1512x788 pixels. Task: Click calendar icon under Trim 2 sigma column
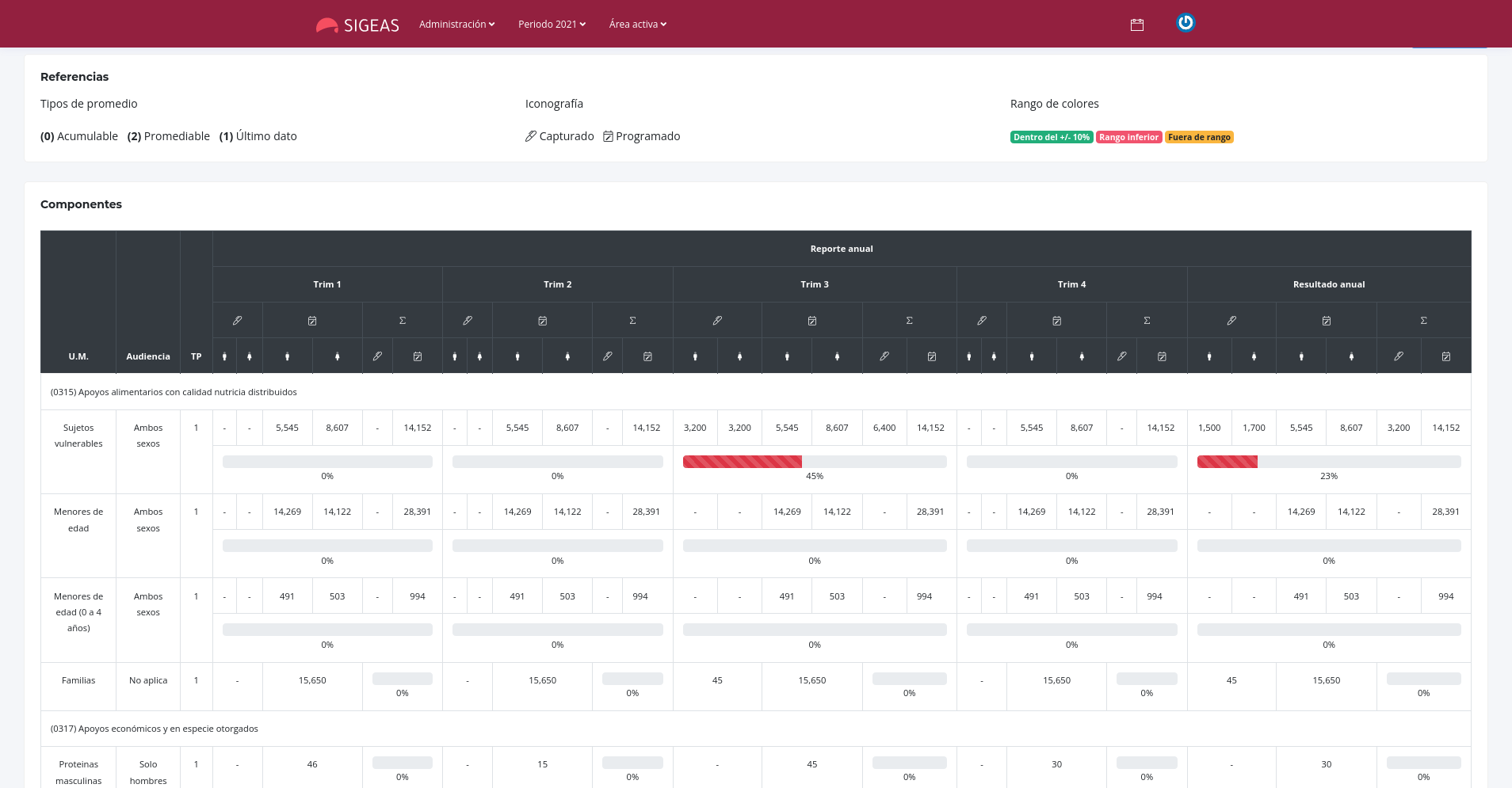pyautogui.click(x=647, y=356)
